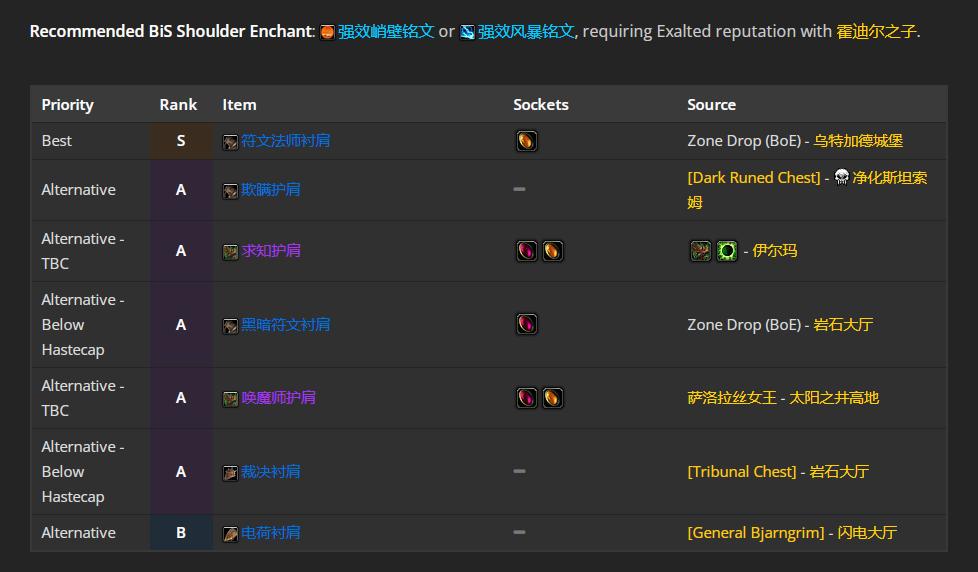Click the skull icon before 净化斯坦索姆
The image size is (978, 572).
tap(841, 178)
